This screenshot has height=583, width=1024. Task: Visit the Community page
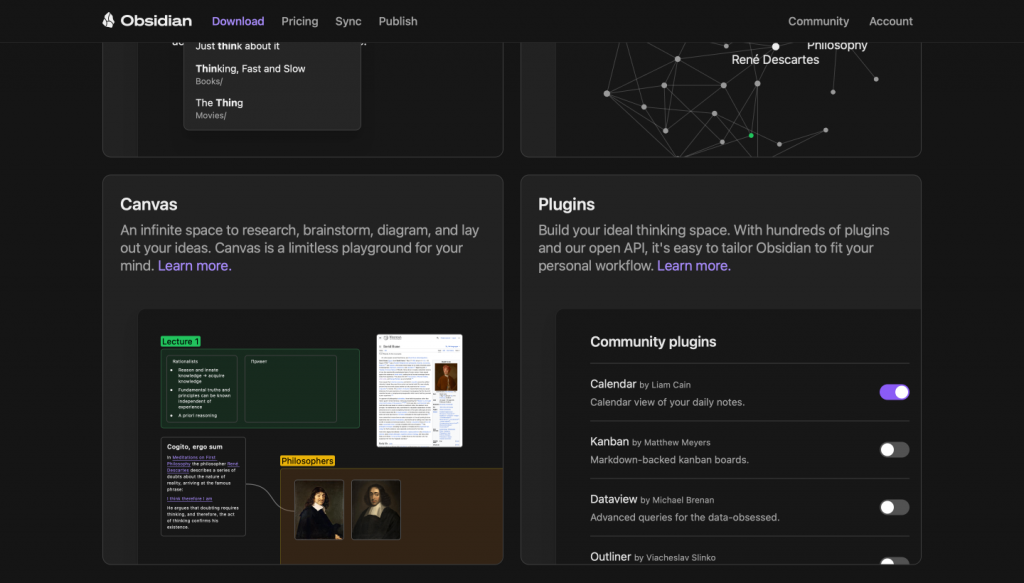point(818,21)
